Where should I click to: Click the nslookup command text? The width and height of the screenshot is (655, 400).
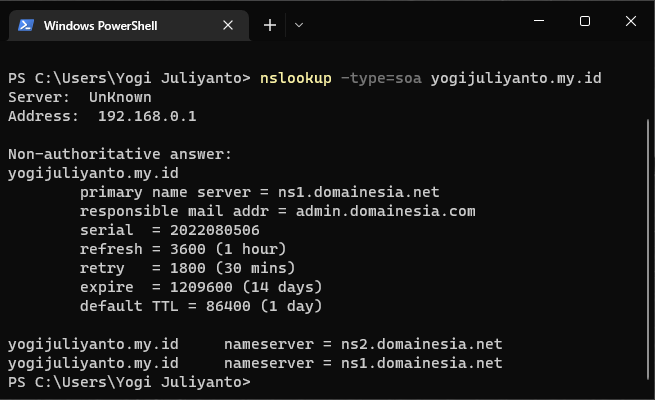tap(295, 78)
